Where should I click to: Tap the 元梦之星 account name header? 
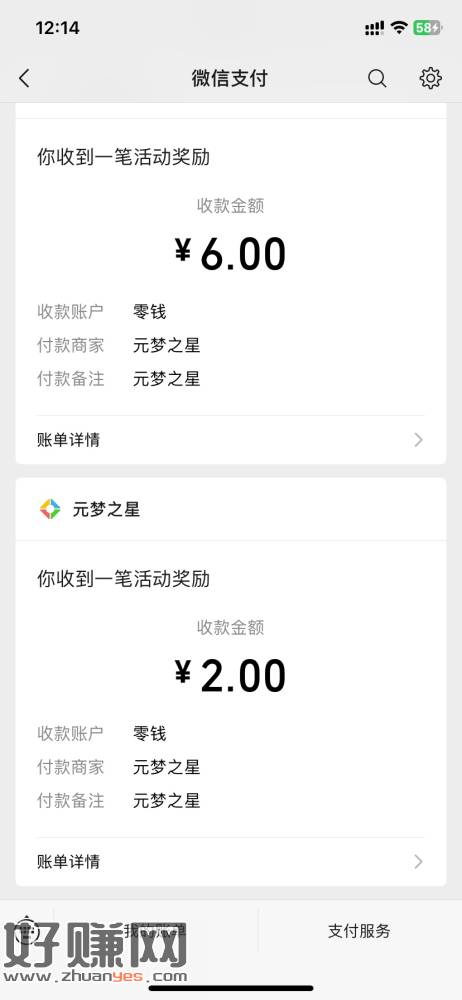tap(106, 510)
